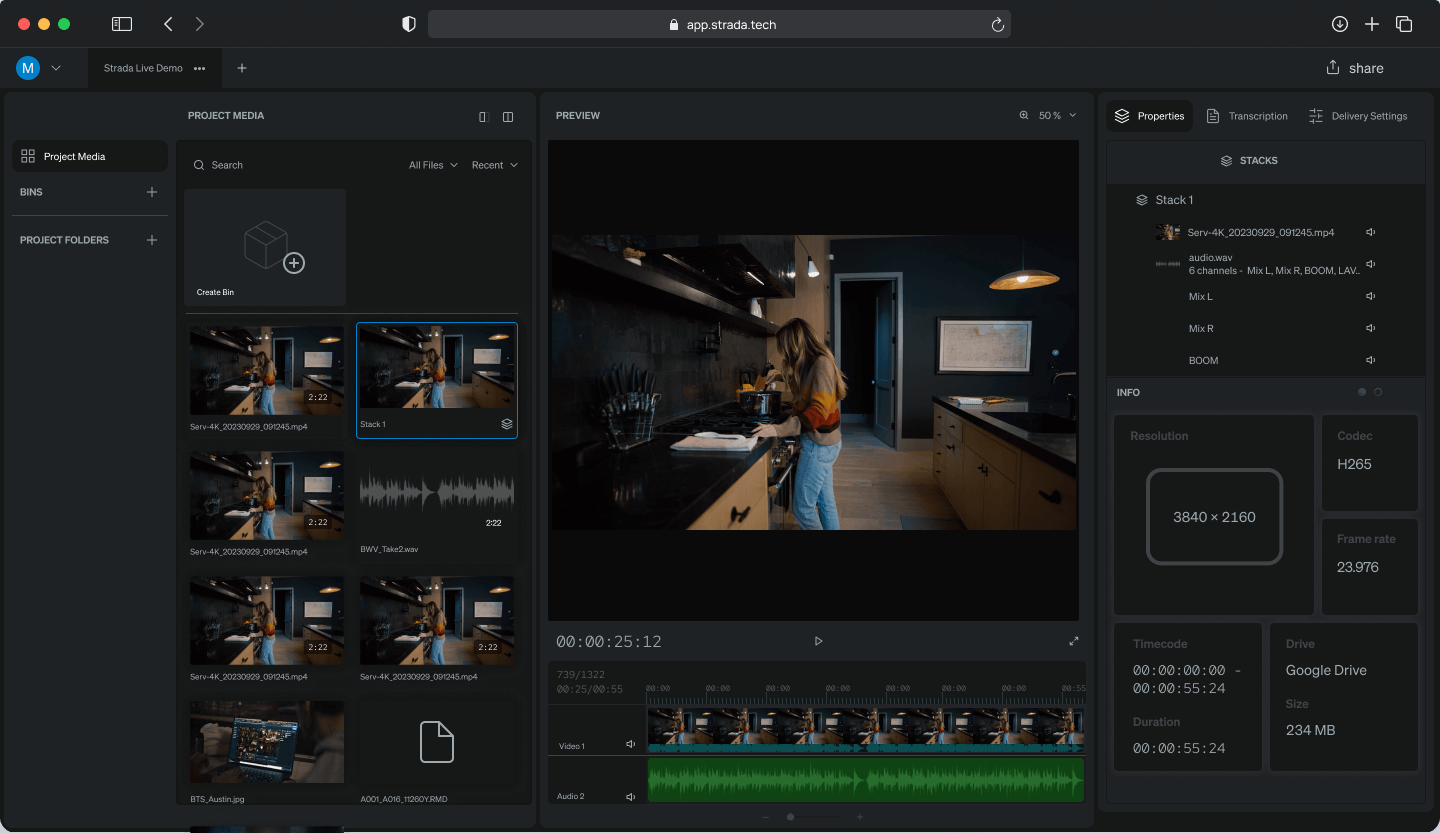Play the preview video
Image resolution: width=1440 pixels, height=833 pixels.
click(x=818, y=641)
